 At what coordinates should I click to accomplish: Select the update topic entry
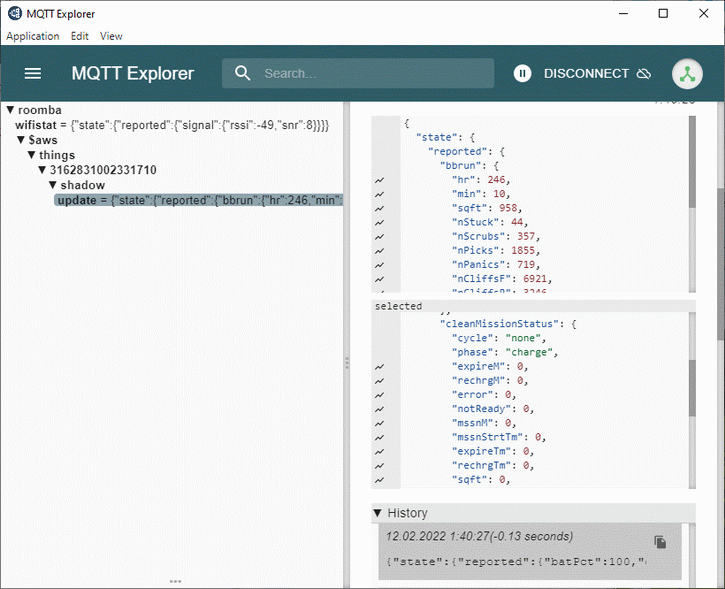pos(199,201)
